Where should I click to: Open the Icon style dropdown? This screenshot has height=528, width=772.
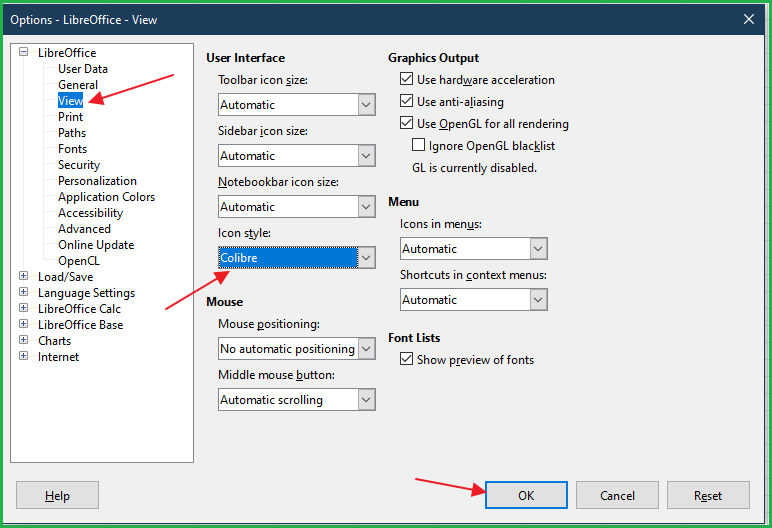click(x=366, y=258)
